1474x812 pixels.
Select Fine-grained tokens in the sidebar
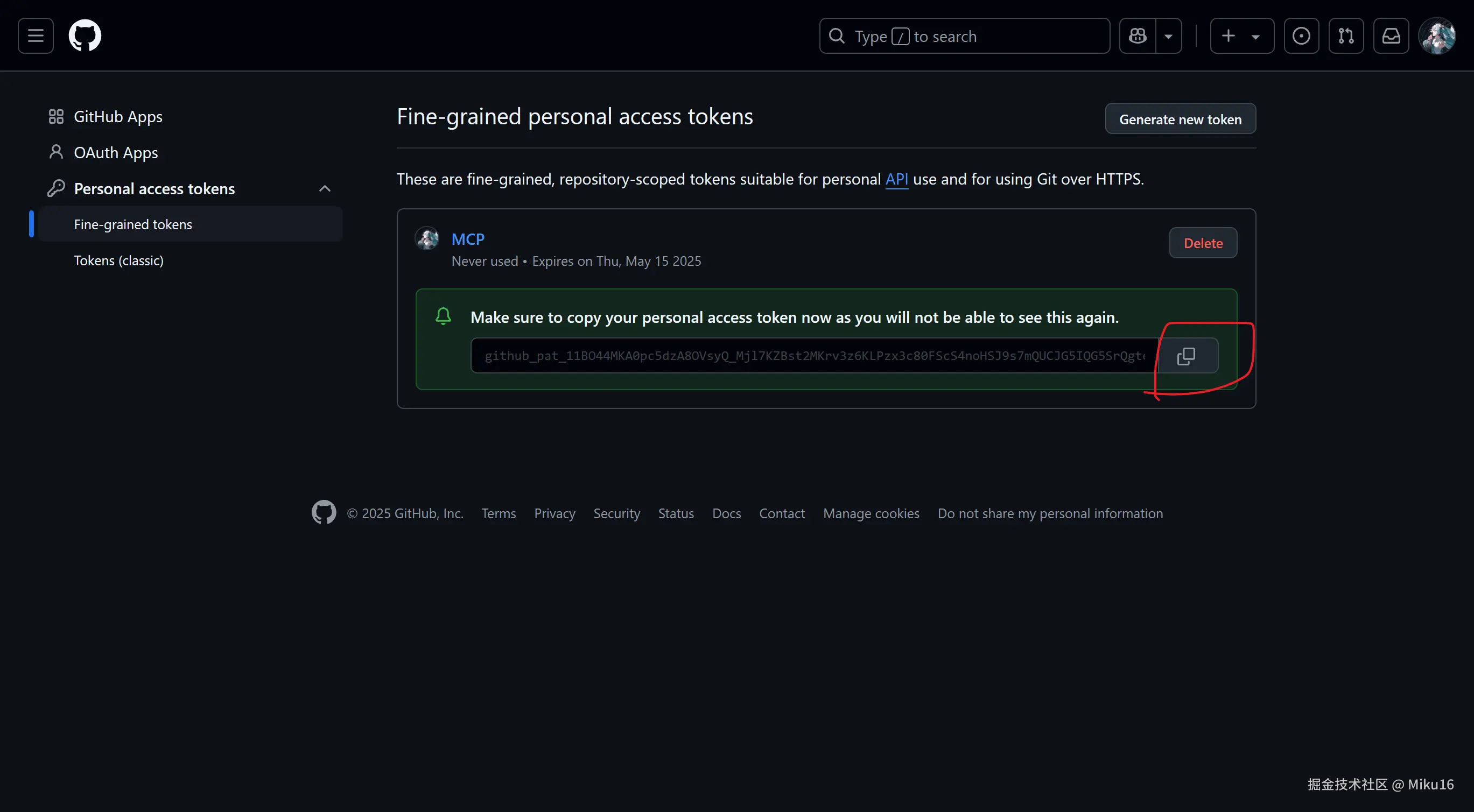click(190, 224)
